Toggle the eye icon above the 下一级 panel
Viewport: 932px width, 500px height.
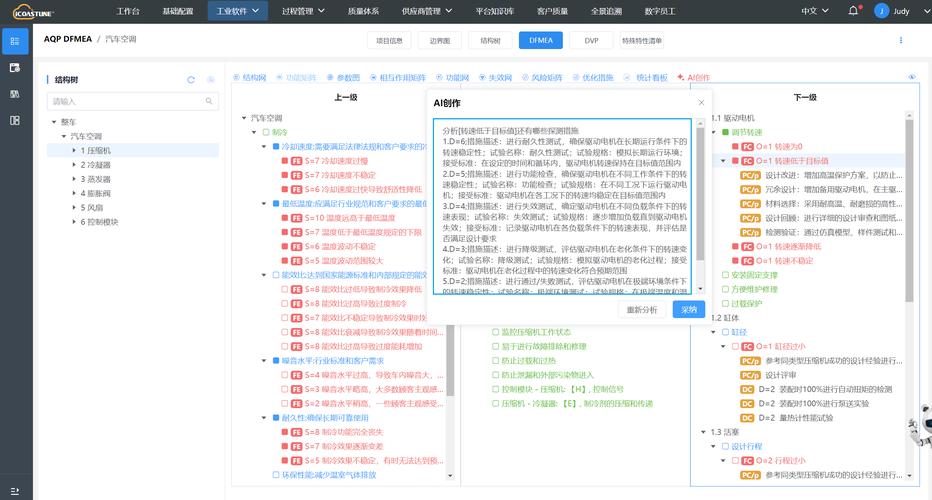click(912, 77)
